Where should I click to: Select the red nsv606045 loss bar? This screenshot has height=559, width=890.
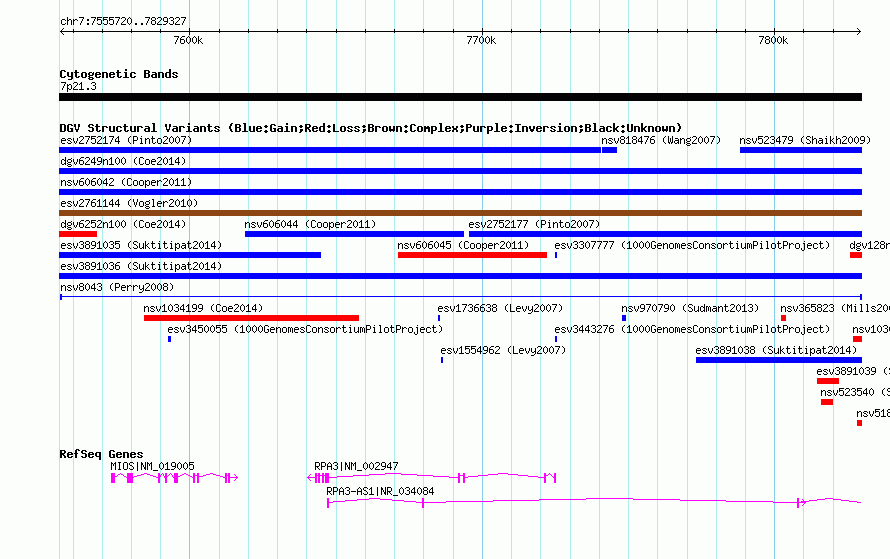pyautogui.click(x=472, y=255)
